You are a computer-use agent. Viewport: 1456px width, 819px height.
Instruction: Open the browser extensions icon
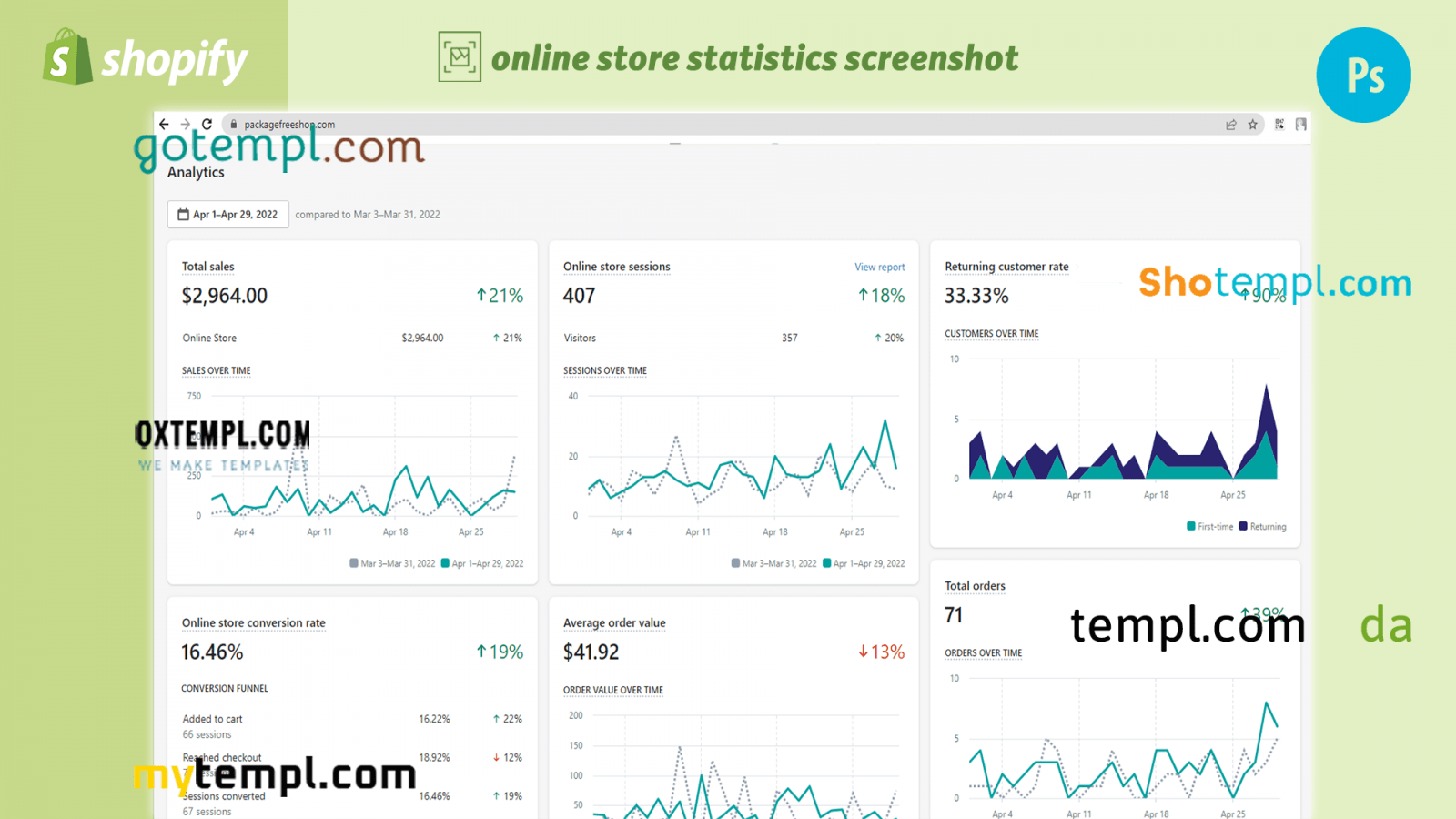coord(1279,125)
